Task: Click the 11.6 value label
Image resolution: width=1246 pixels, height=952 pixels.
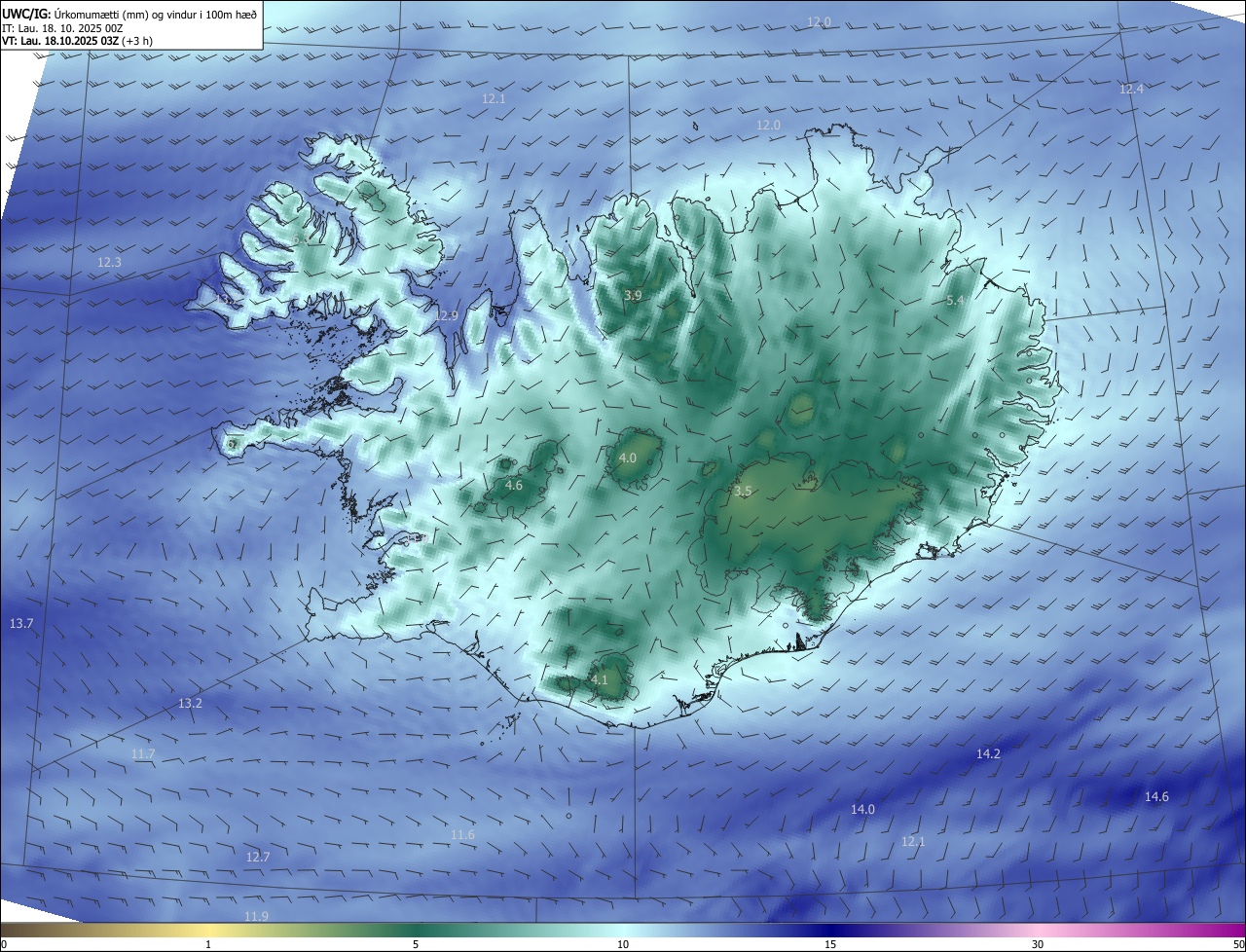Action: [463, 835]
